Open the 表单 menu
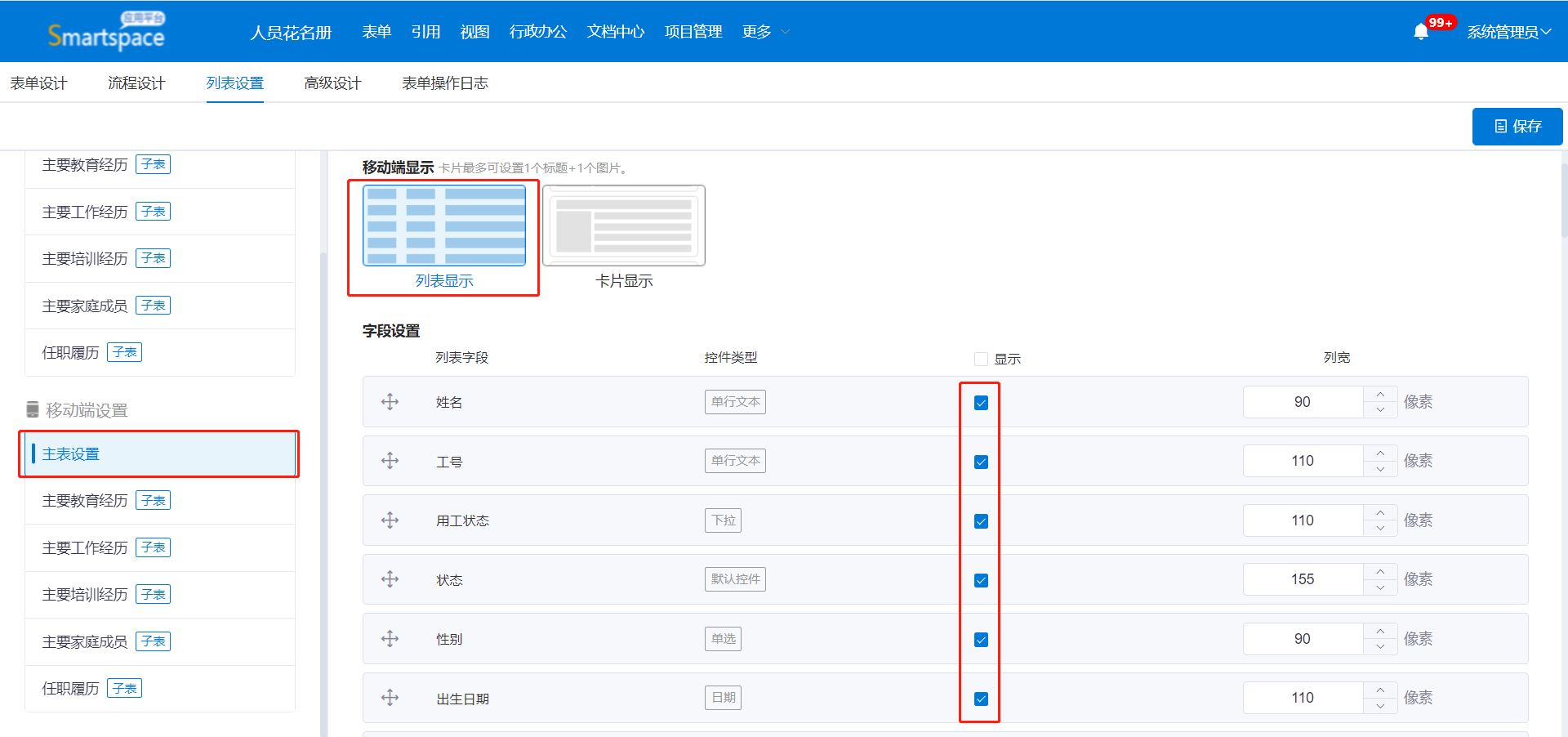This screenshot has height=737, width=1568. click(x=376, y=32)
